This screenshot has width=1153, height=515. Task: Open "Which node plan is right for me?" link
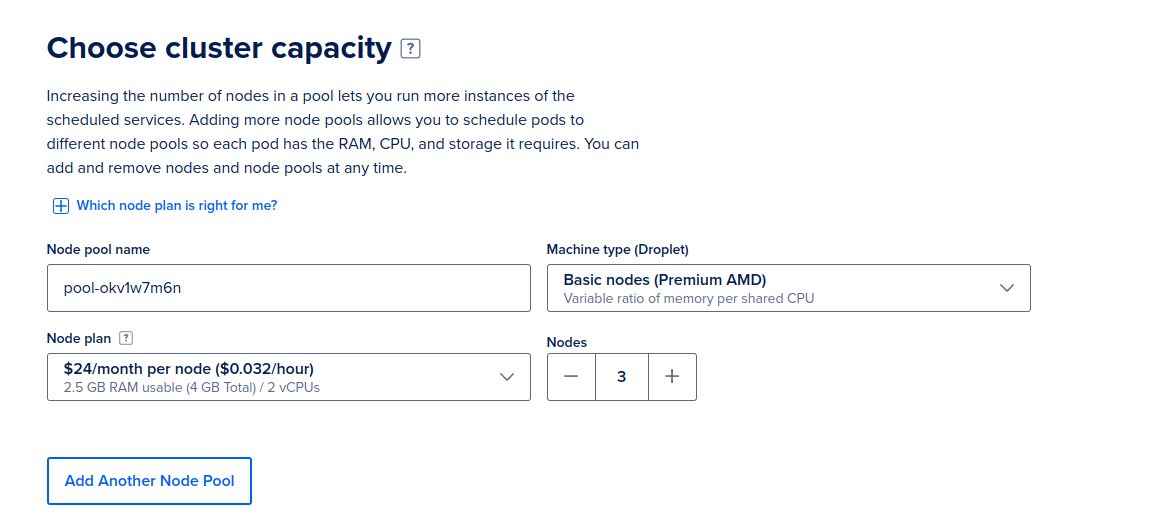point(176,205)
